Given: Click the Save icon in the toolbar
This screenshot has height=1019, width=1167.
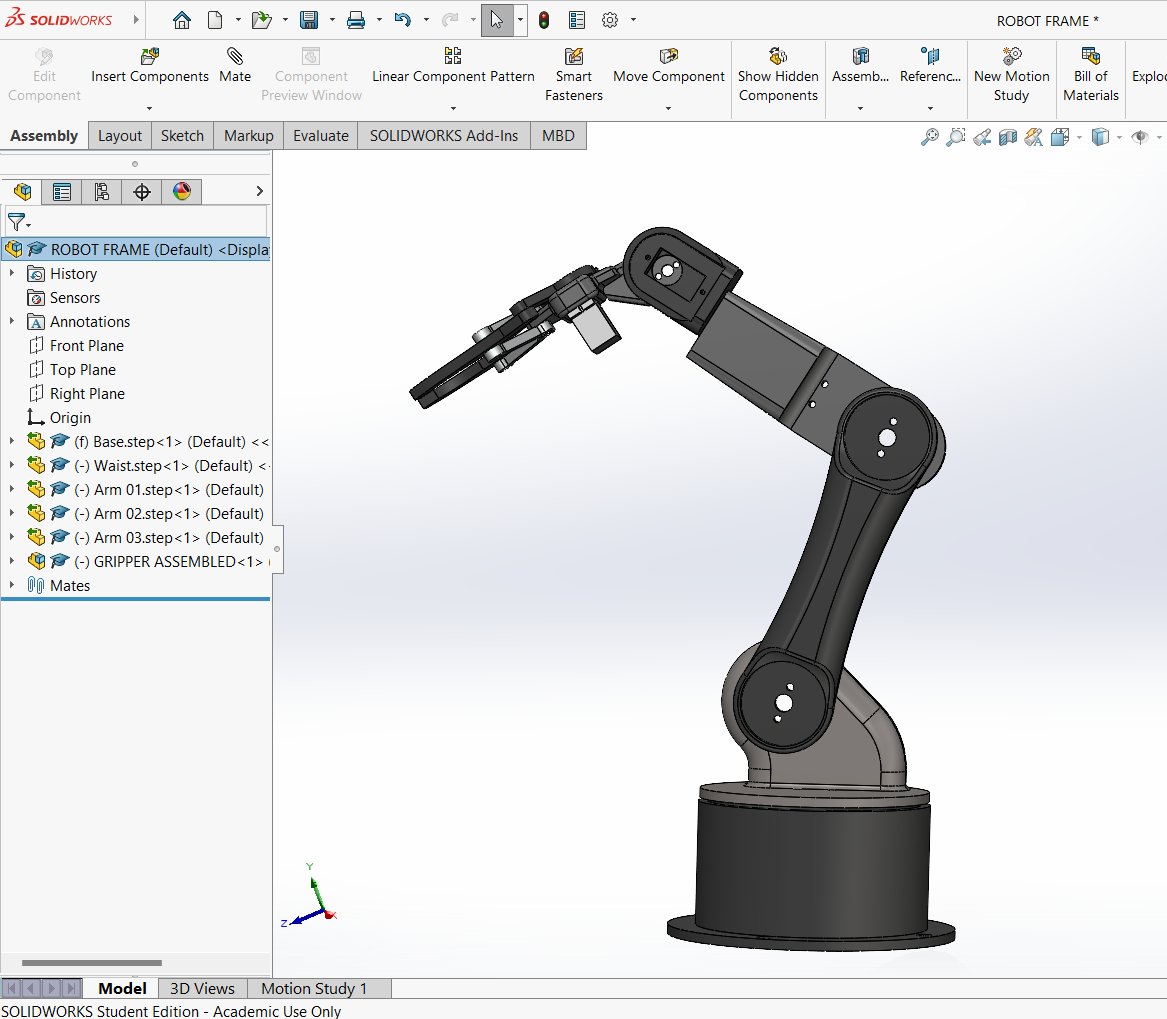Looking at the screenshot, I should 310,20.
